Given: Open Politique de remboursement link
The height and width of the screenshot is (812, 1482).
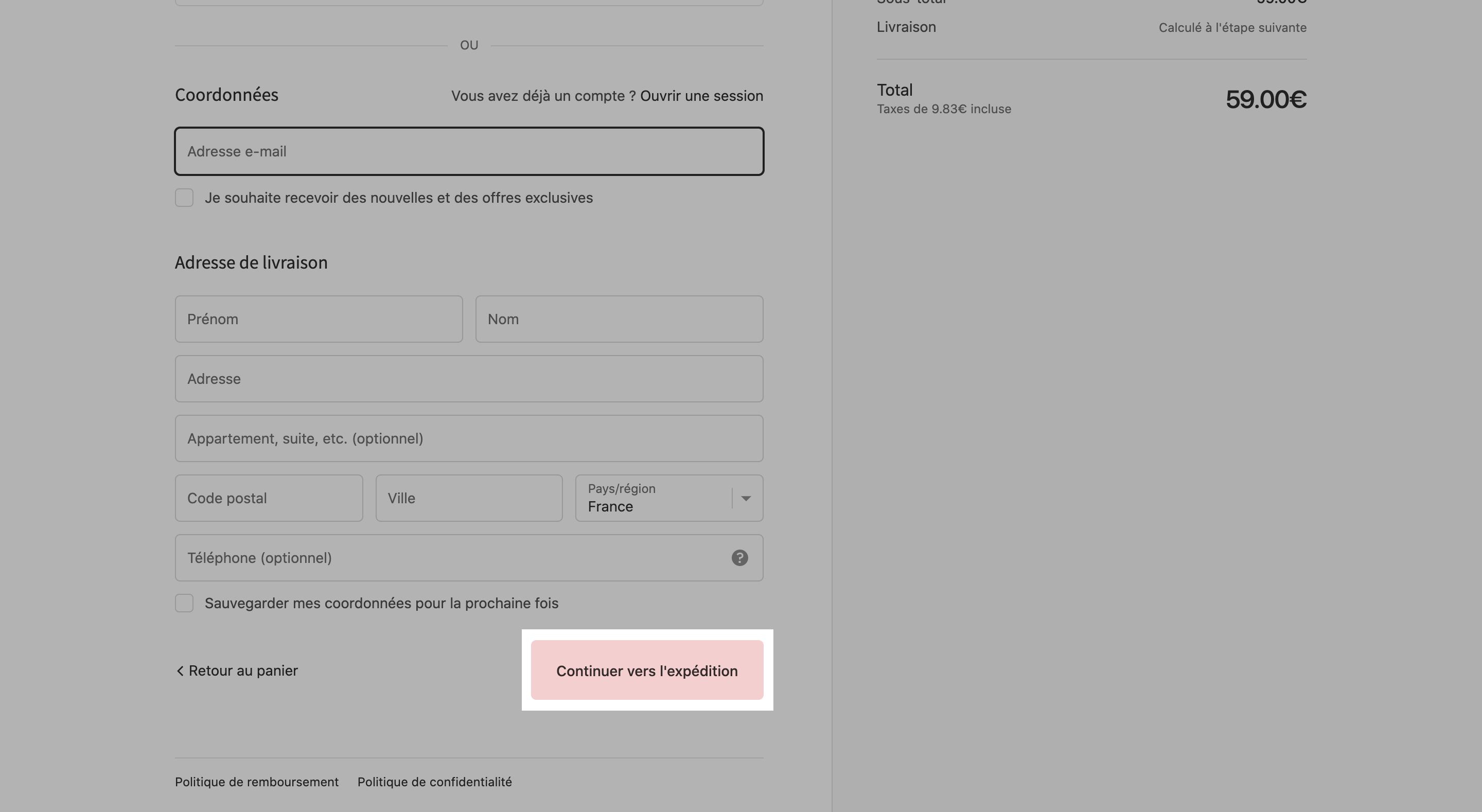Looking at the screenshot, I should [x=257, y=782].
